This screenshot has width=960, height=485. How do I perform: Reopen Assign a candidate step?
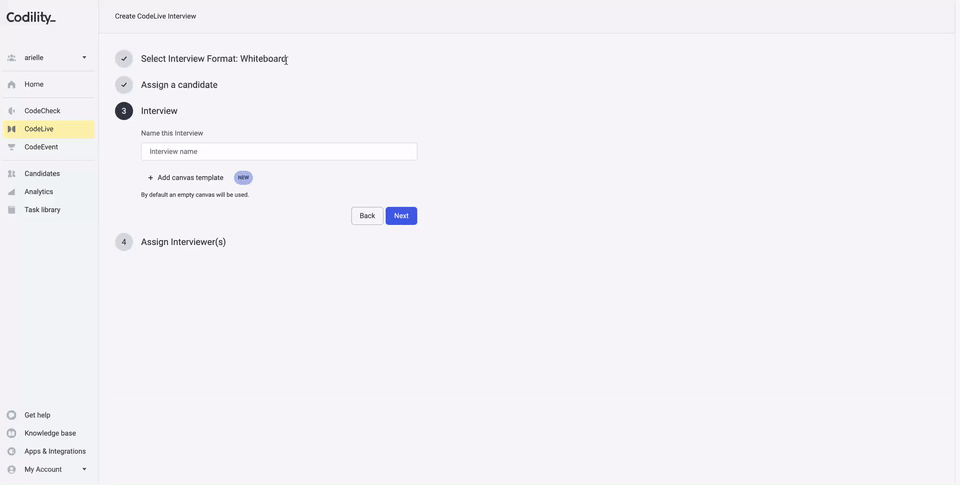pos(179,85)
